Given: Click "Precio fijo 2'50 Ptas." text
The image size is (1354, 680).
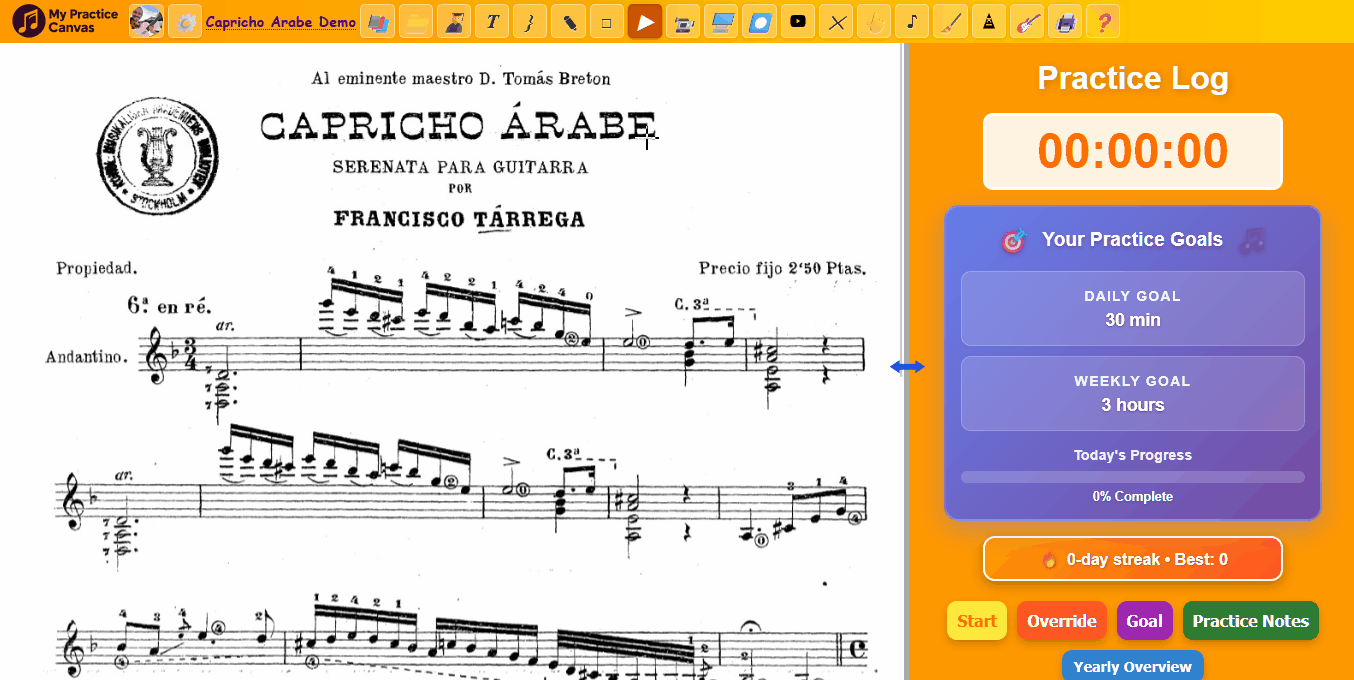Looking at the screenshot, I should coord(782,268).
